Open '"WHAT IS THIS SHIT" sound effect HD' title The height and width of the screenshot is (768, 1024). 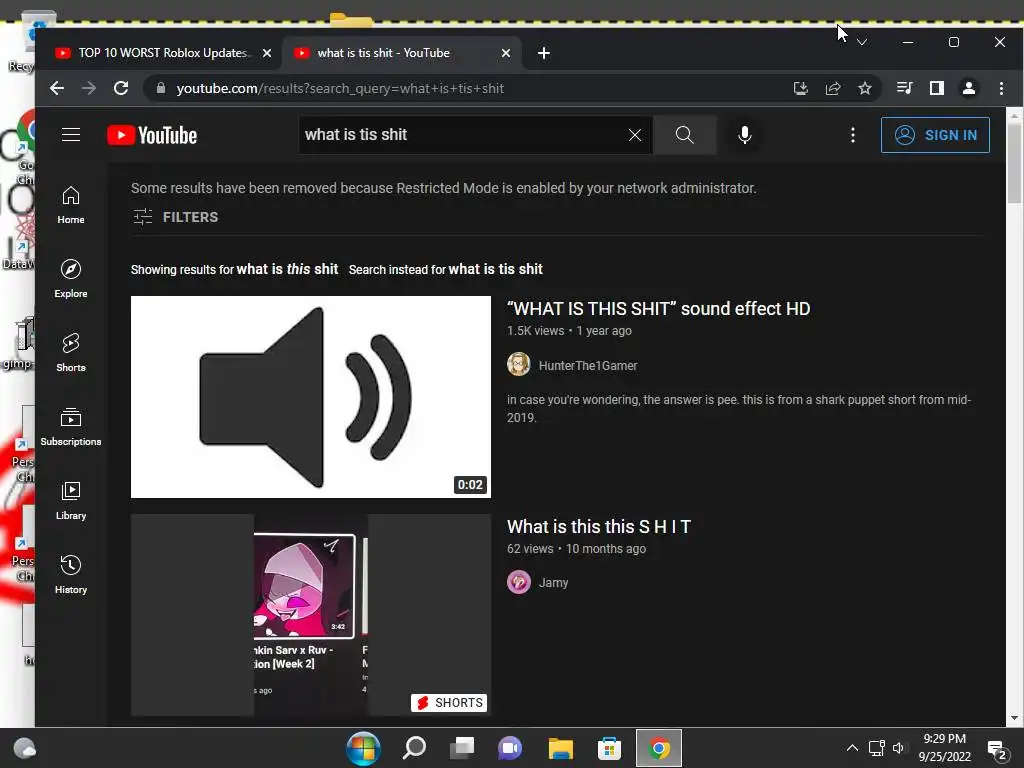[658, 309]
